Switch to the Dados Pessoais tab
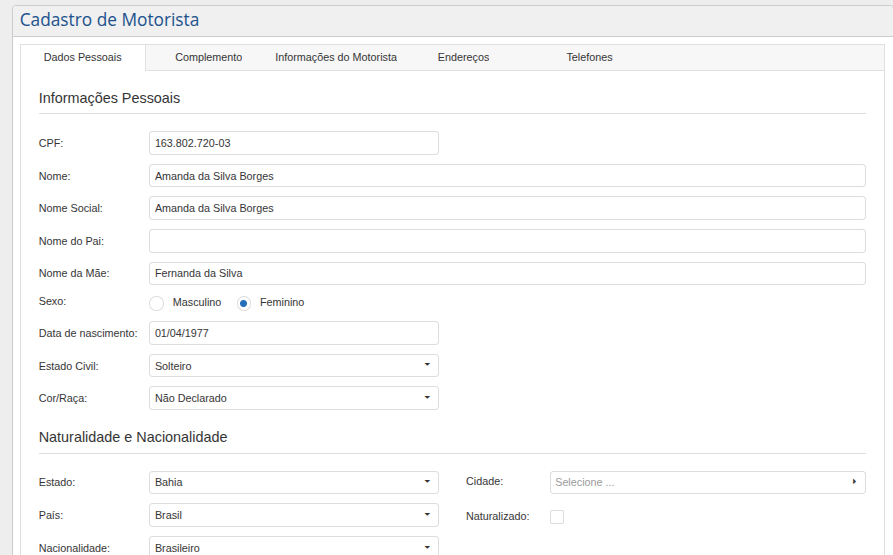The image size is (893, 555). click(83, 58)
